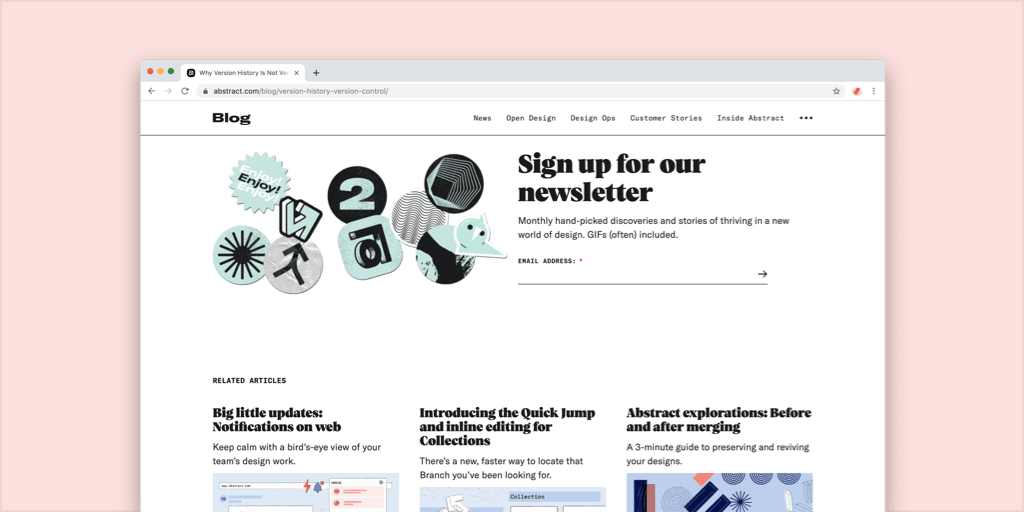Click the wavy line pattern circle sticker
This screenshot has height=512, width=1024.
(x=418, y=217)
